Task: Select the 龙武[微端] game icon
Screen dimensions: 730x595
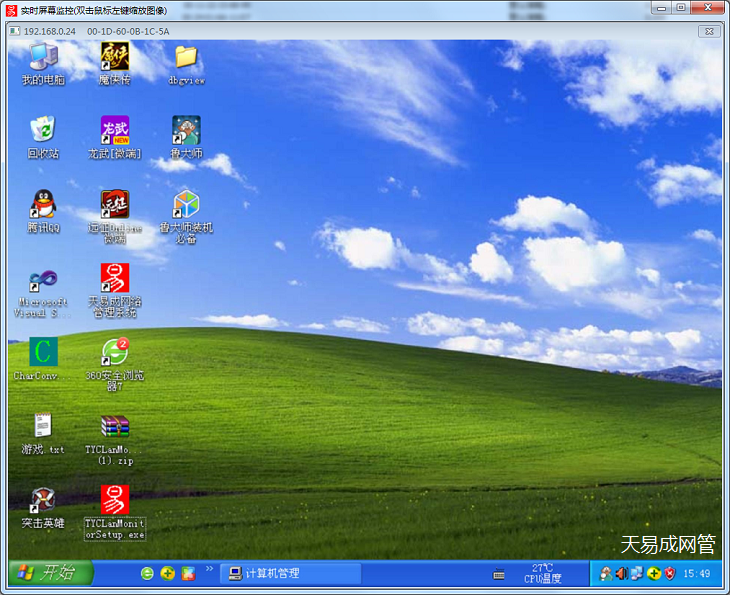Action: (115, 131)
